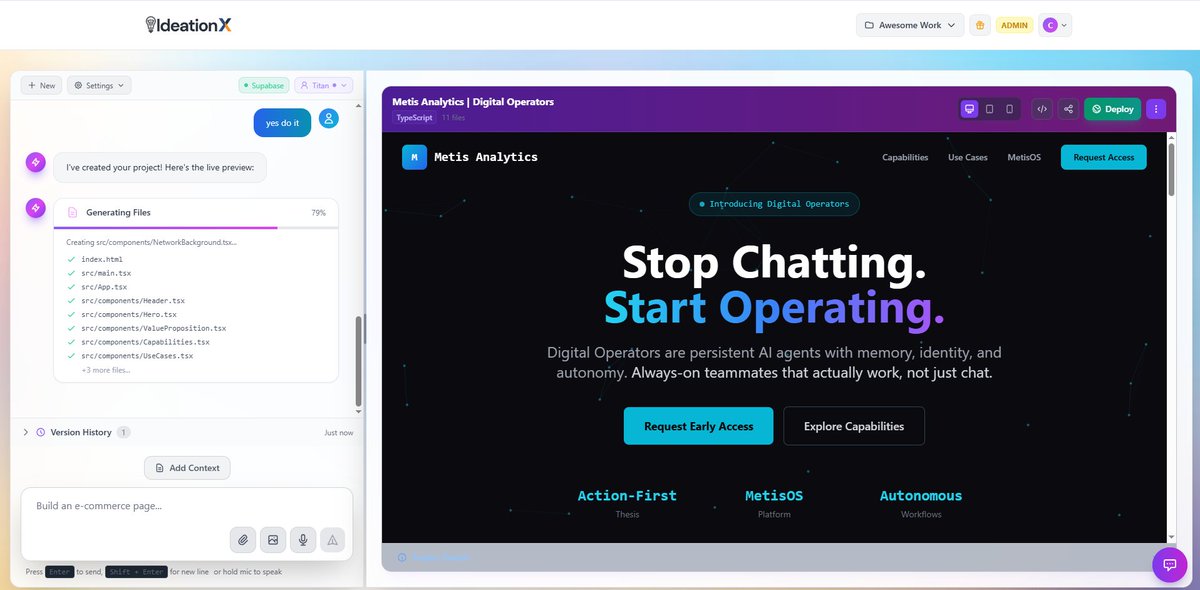Switch preview to mobile view icon

pyautogui.click(x=1010, y=109)
